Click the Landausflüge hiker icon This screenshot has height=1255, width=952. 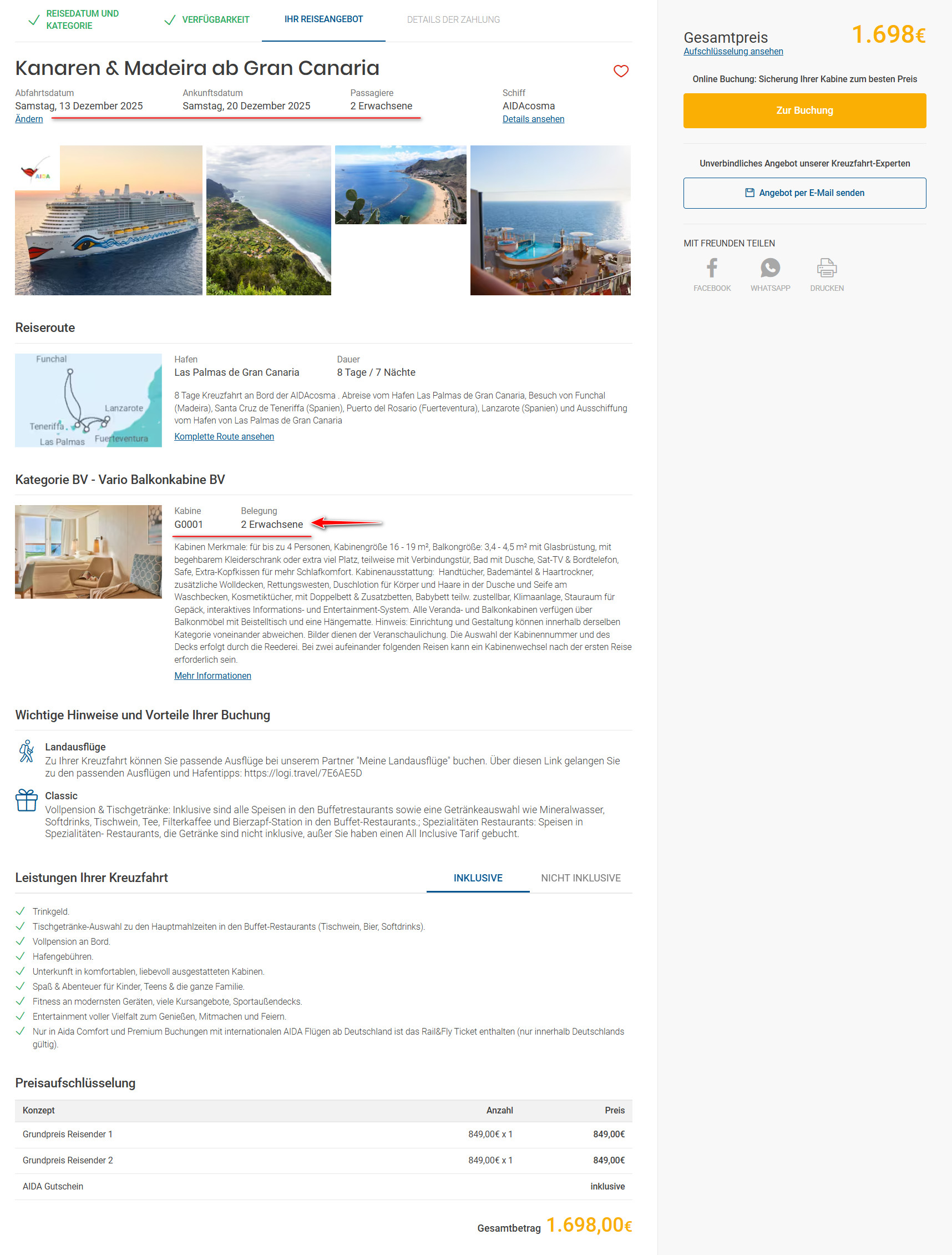(x=26, y=751)
